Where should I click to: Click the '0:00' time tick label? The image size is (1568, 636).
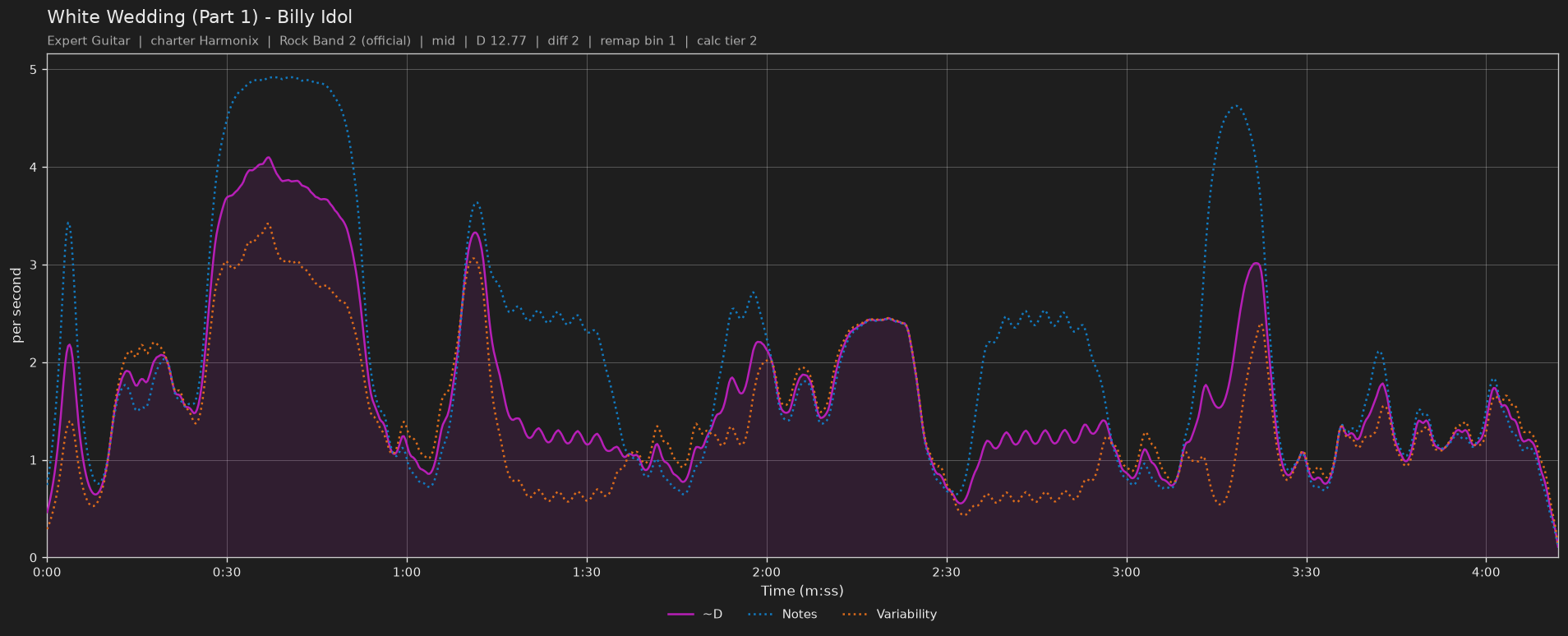point(47,572)
